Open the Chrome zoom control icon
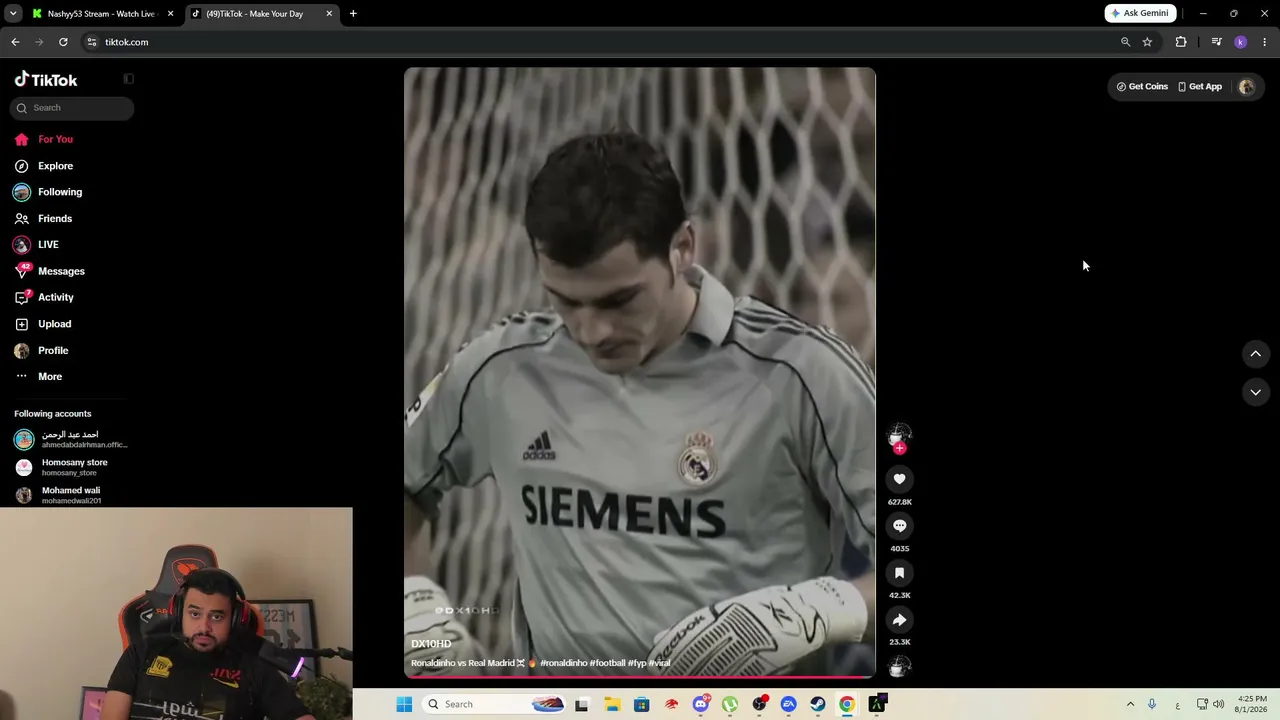The width and height of the screenshot is (1280, 720). (1125, 42)
